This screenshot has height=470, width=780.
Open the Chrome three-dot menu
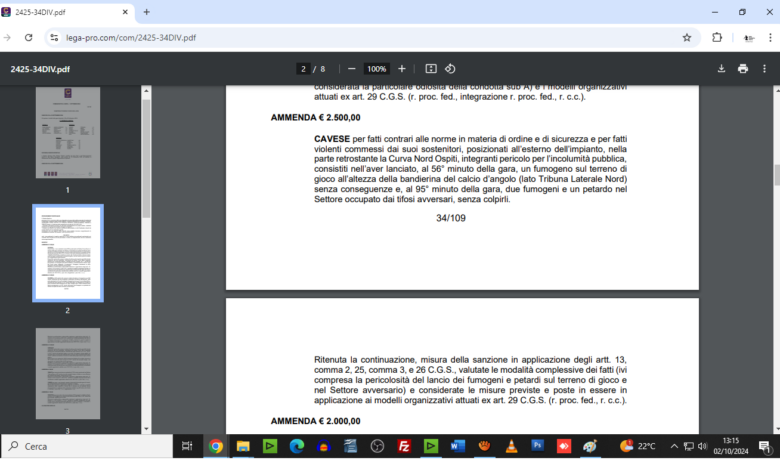click(770, 38)
